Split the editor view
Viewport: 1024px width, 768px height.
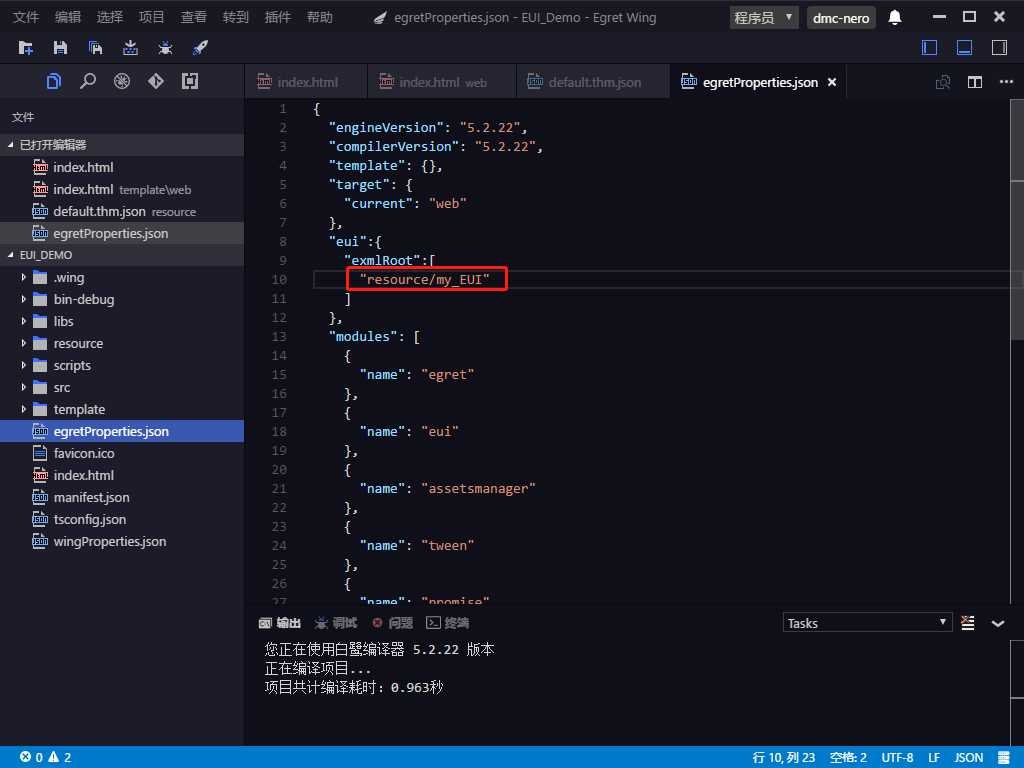[975, 82]
